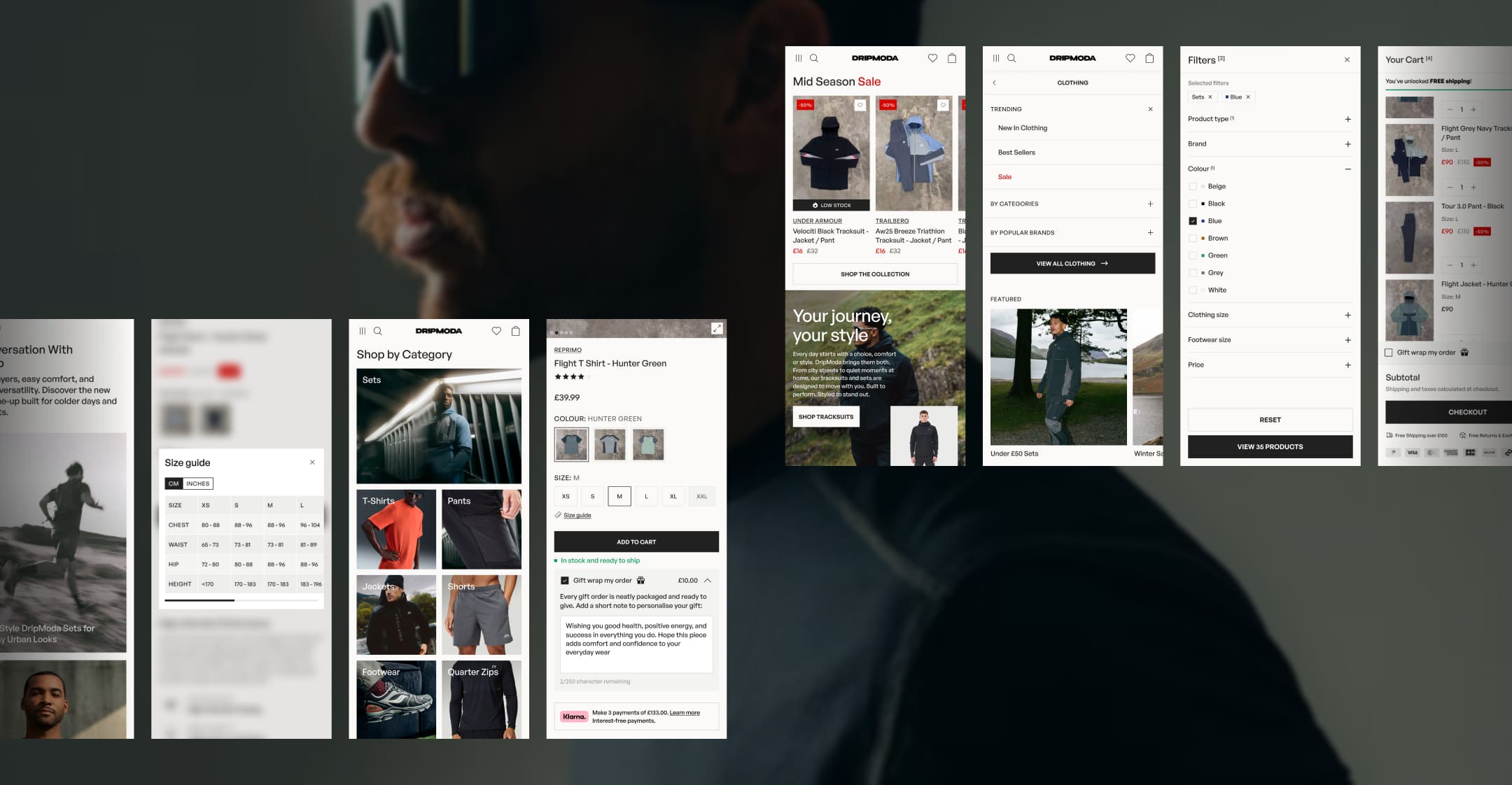1512x785 pixels.
Task: Expand By Categories in Clothing menu
Action: [x=1150, y=204]
